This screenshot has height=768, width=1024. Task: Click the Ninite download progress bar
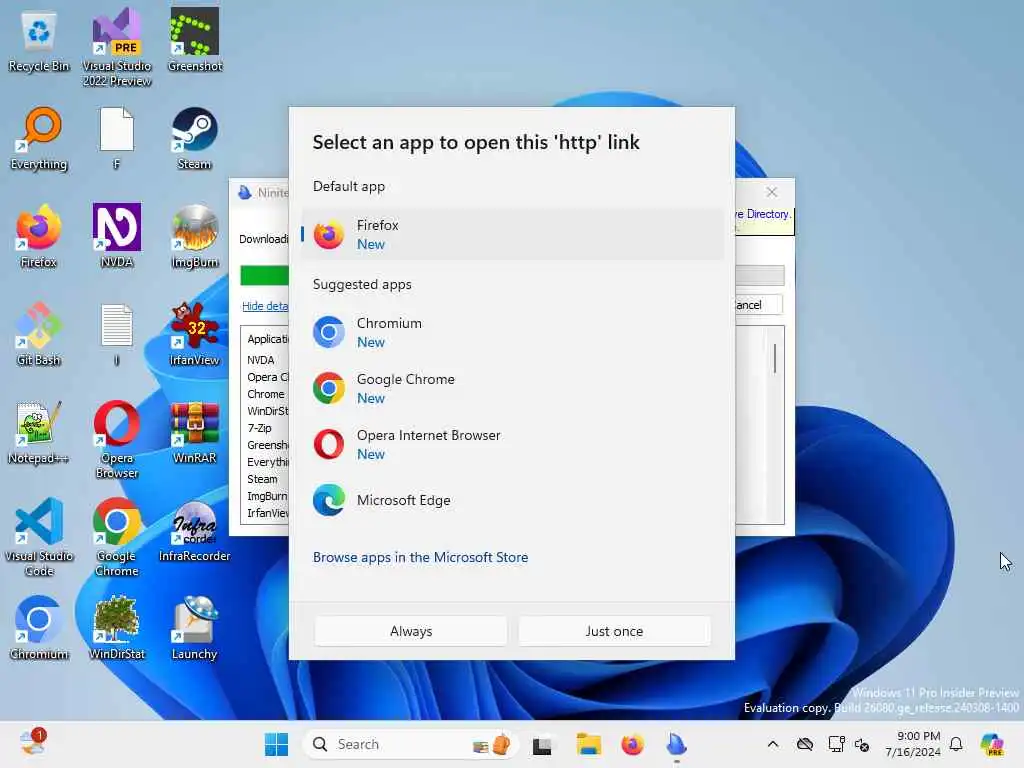264,276
